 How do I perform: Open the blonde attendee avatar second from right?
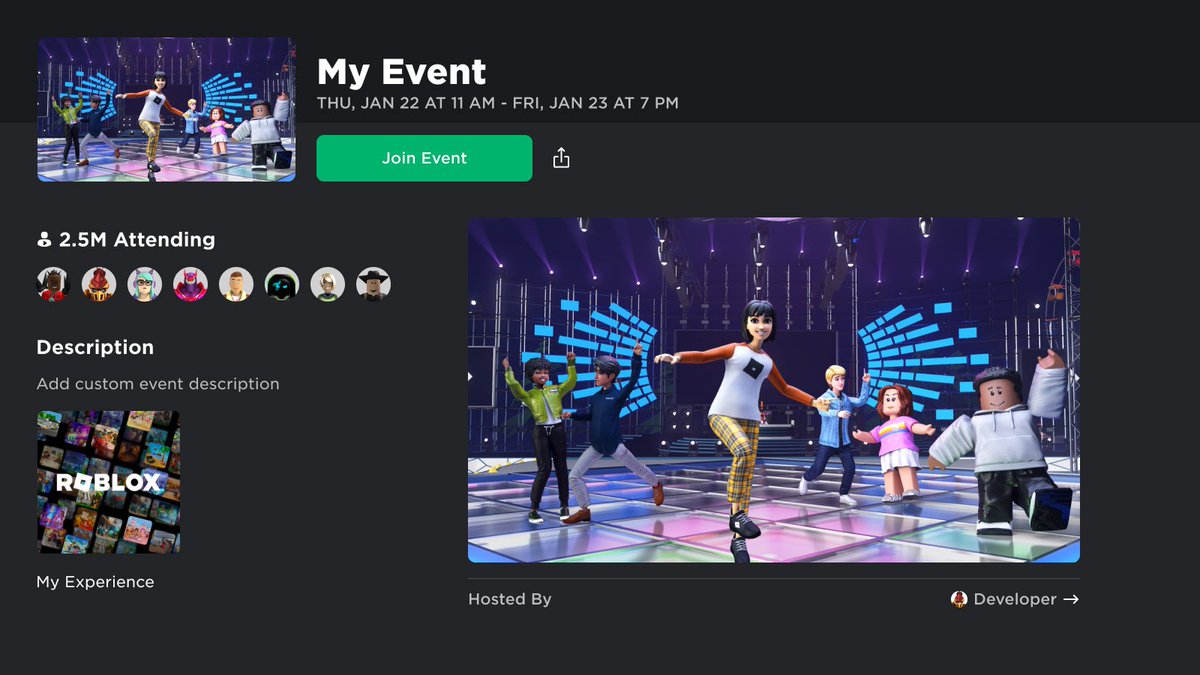pos(328,283)
